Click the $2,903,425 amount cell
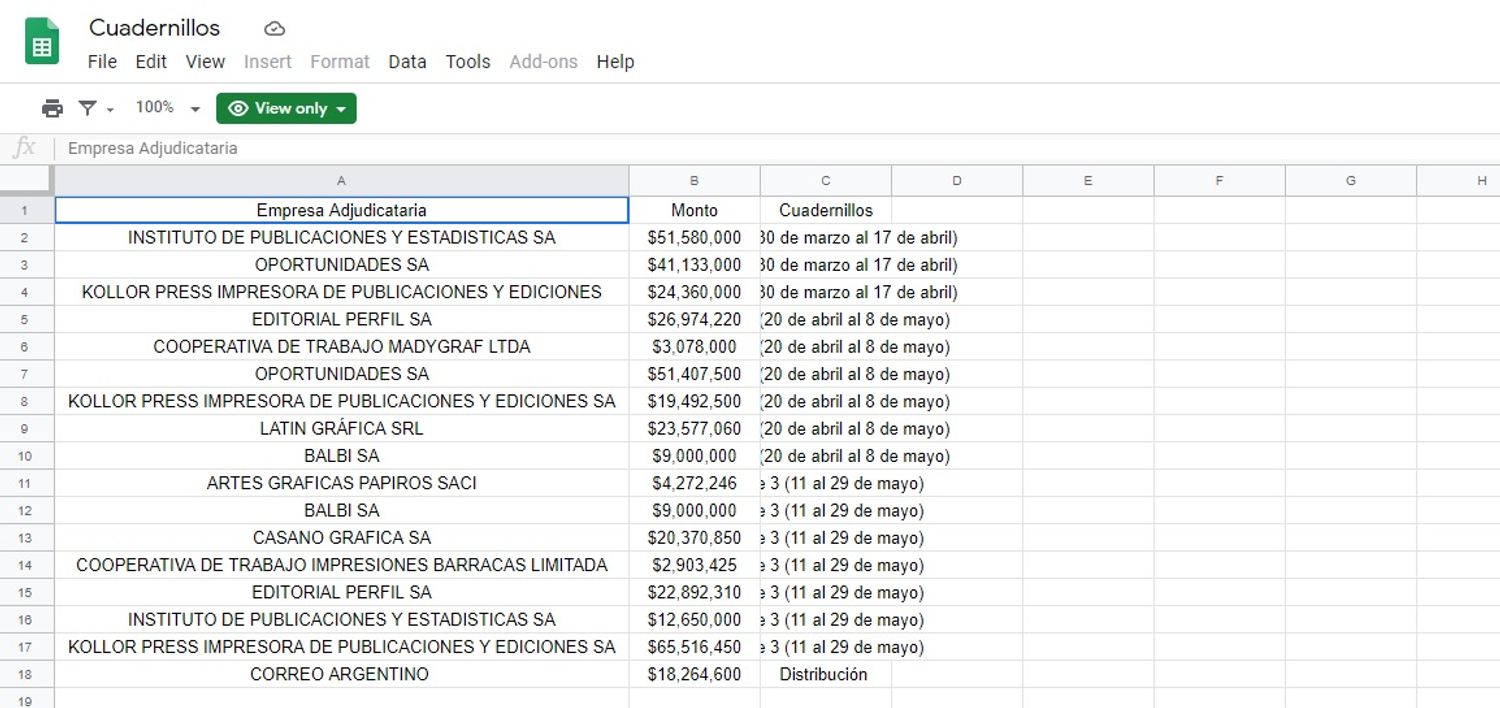 pos(694,565)
